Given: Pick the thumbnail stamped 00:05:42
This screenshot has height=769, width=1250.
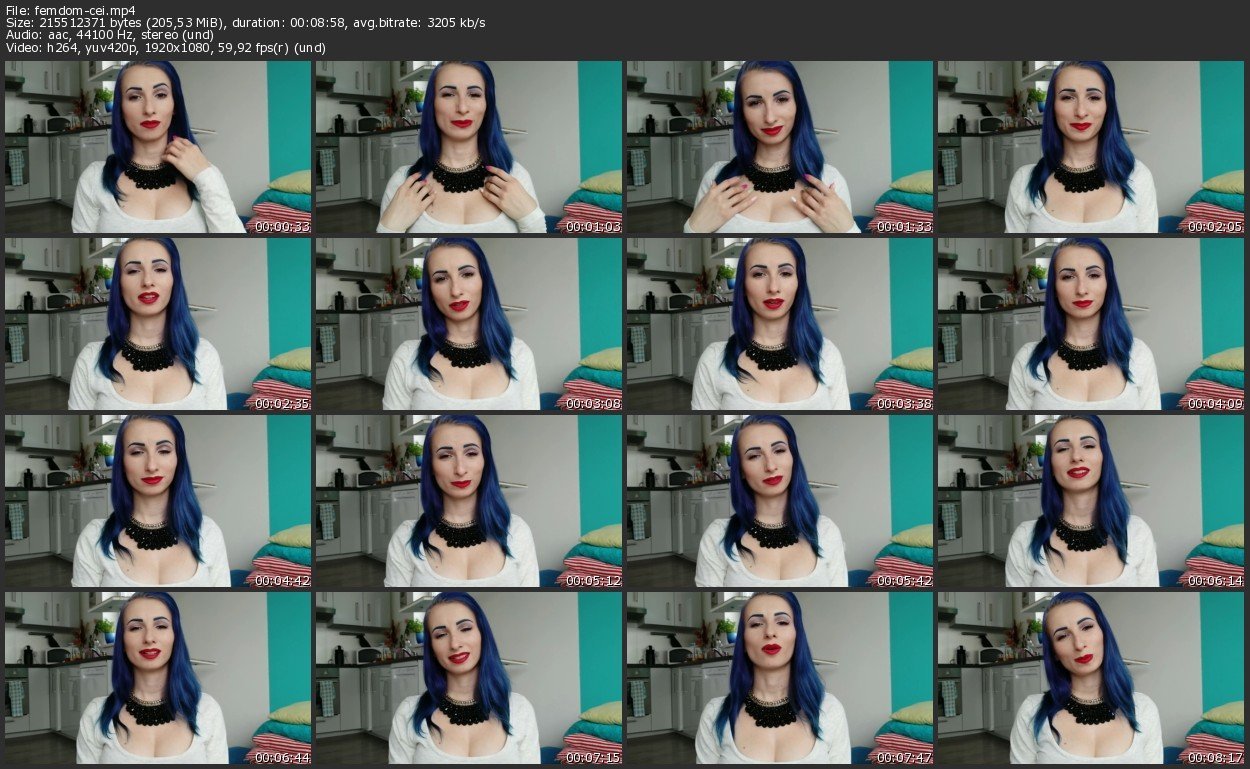Looking at the screenshot, I should point(780,501).
